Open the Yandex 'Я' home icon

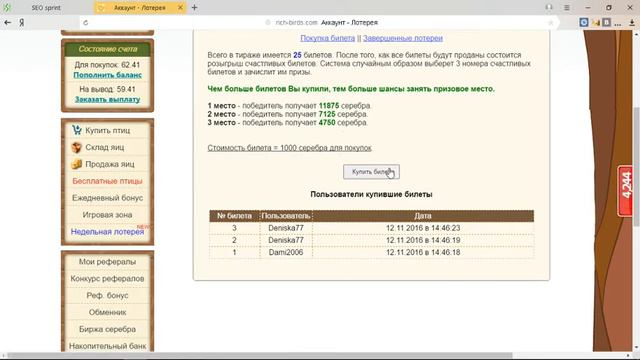tap(22, 23)
